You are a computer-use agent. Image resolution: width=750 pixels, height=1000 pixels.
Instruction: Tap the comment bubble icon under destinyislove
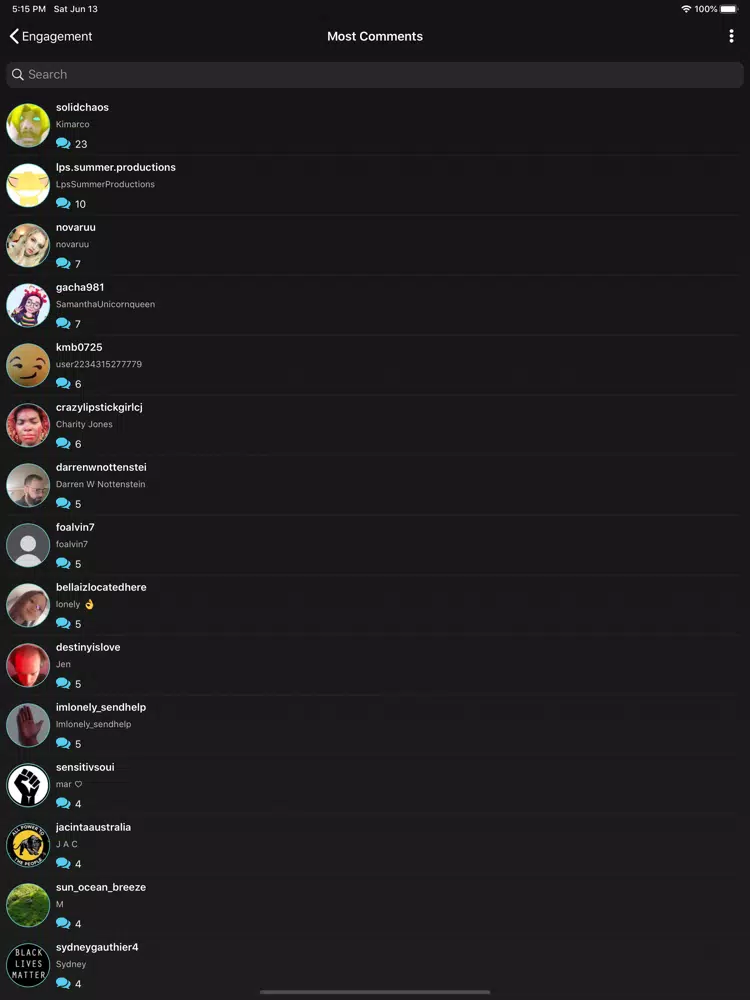click(63, 683)
